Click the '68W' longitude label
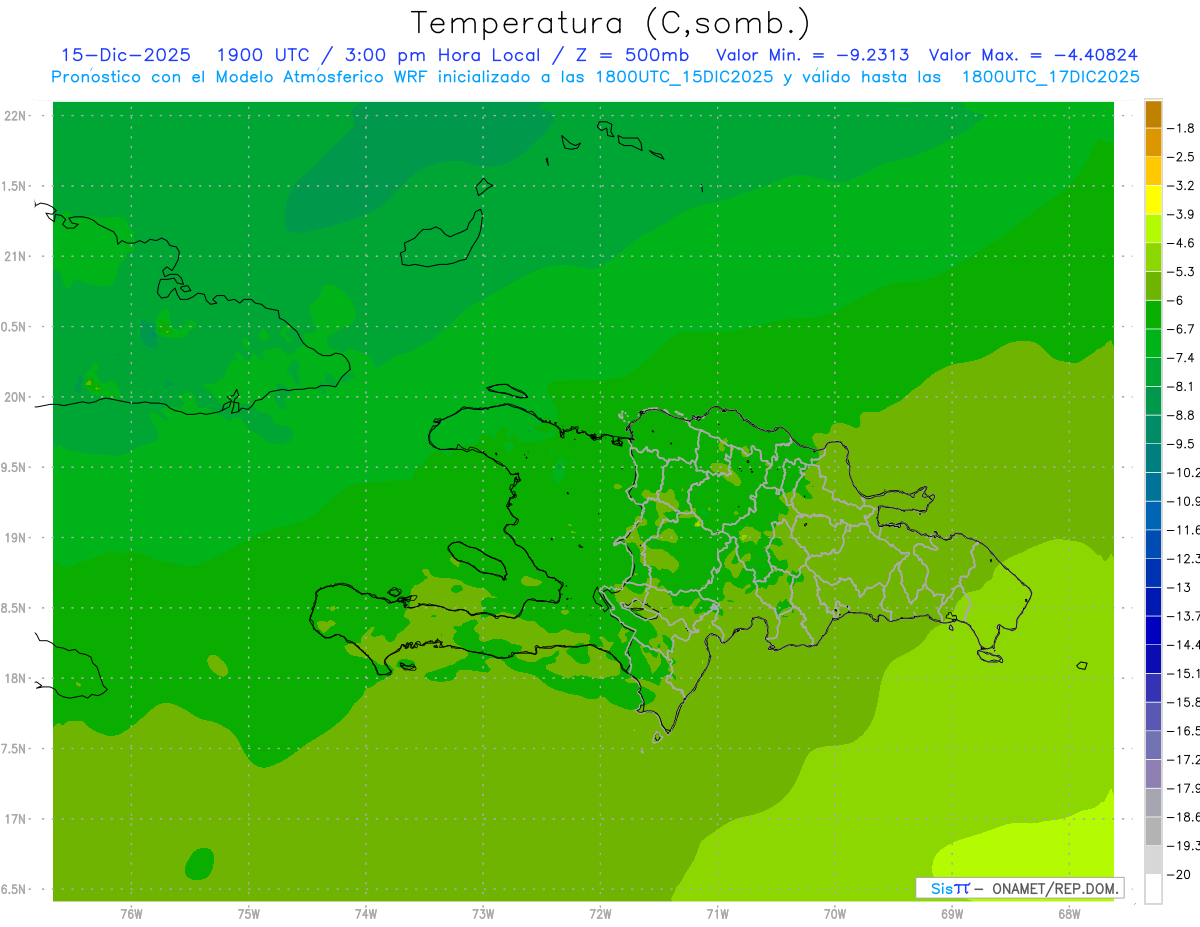This screenshot has width=1200, height=927. (1069, 913)
